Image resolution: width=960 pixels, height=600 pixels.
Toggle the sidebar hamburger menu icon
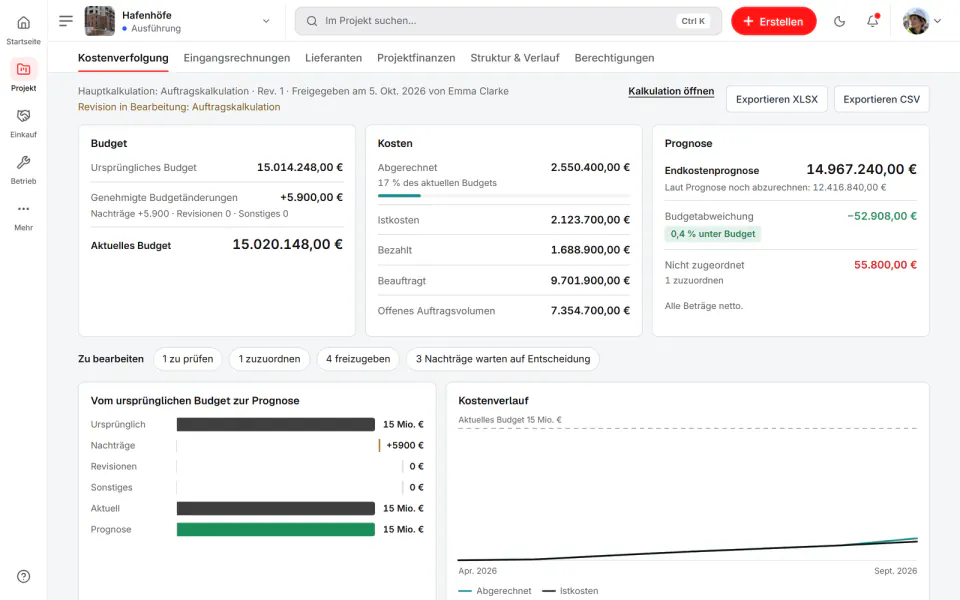pyautogui.click(x=66, y=21)
